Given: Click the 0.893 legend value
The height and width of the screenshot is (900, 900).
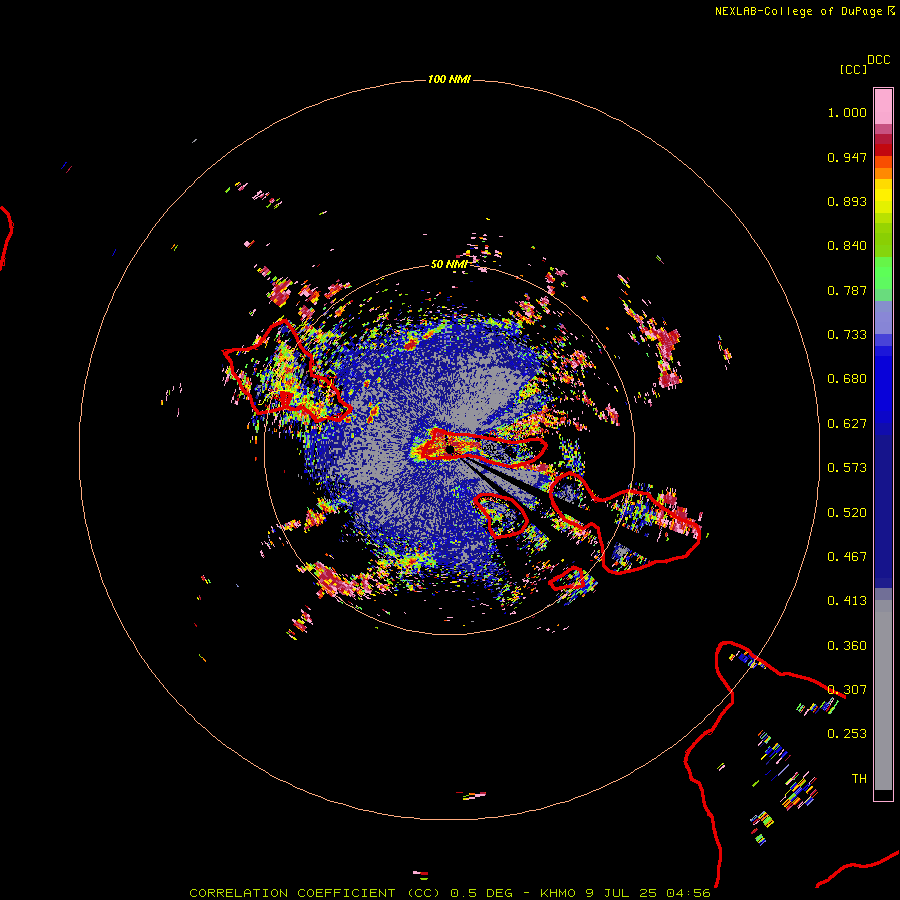Looking at the screenshot, I should 847,201.
